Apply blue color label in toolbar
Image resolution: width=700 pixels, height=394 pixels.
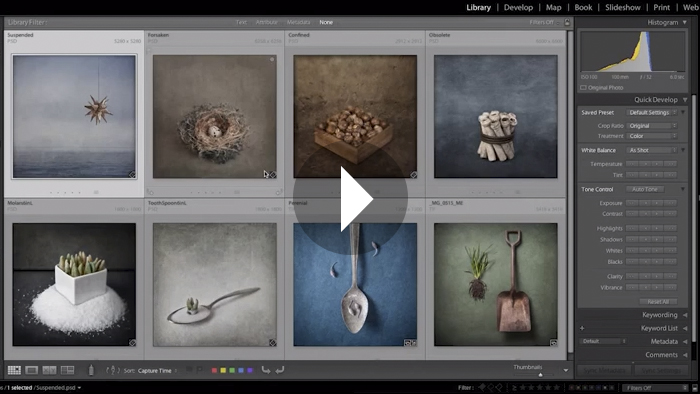tap(241, 370)
